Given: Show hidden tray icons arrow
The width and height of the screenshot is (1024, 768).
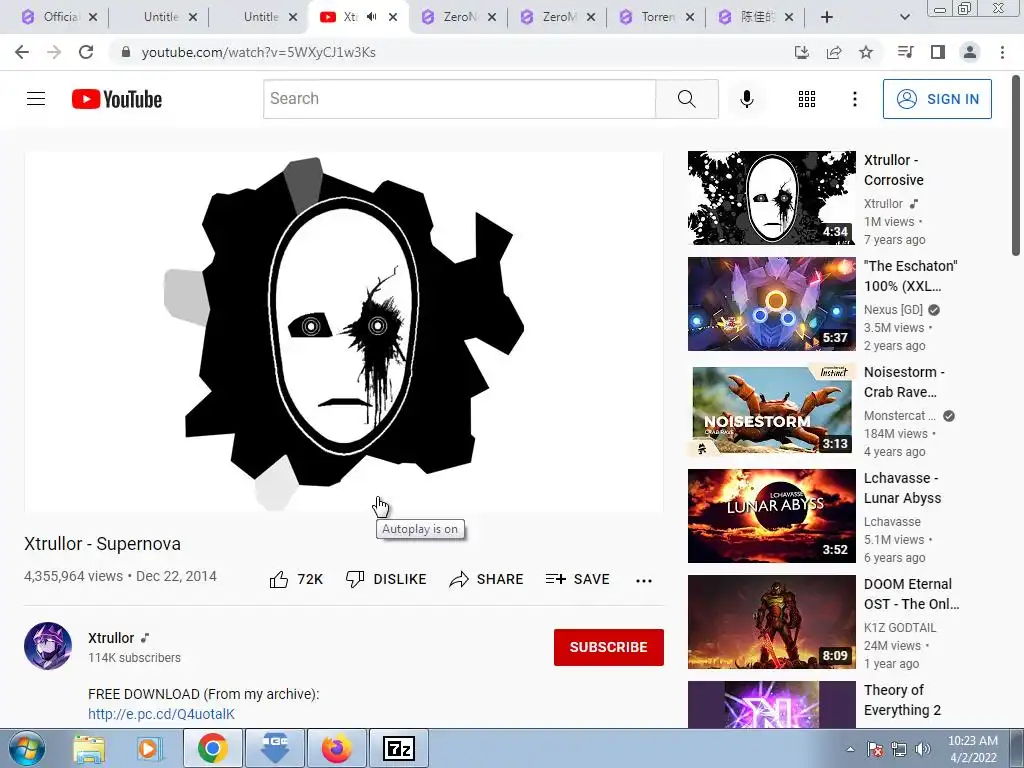Looking at the screenshot, I should coord(850,749).
